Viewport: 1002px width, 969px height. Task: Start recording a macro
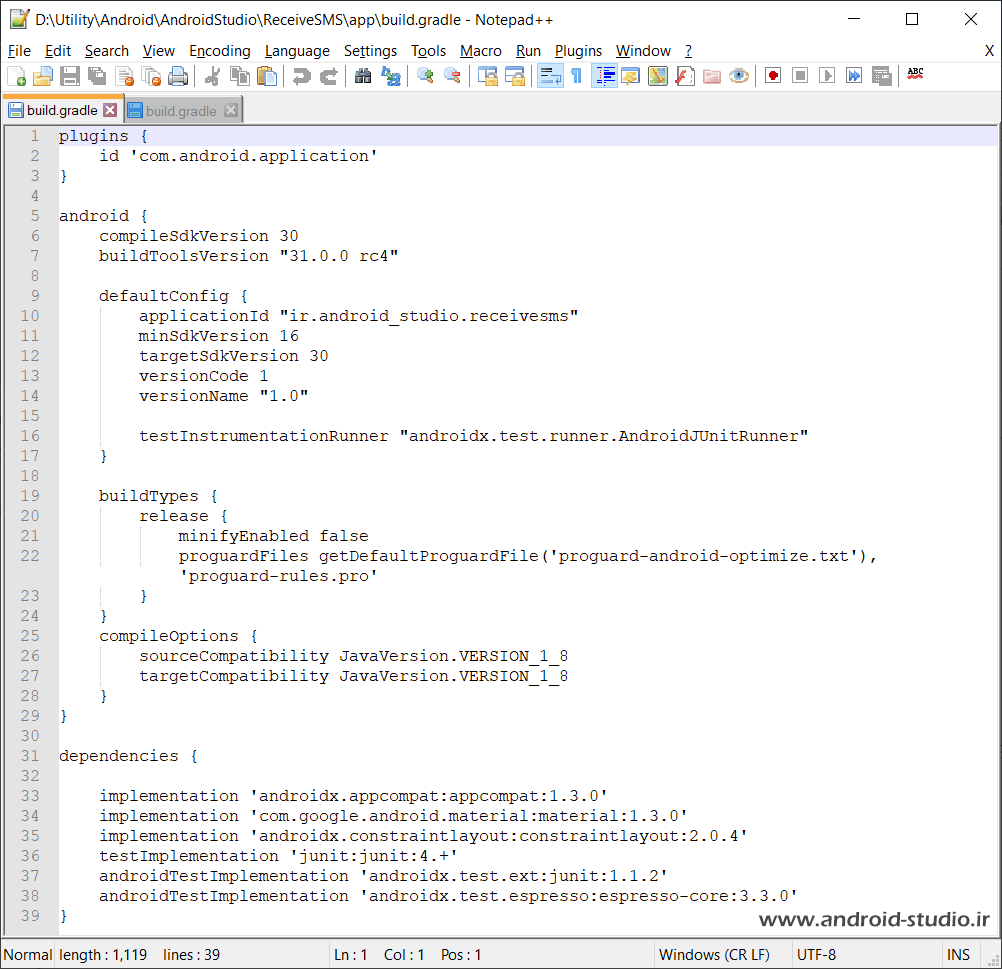coord(773,74)
